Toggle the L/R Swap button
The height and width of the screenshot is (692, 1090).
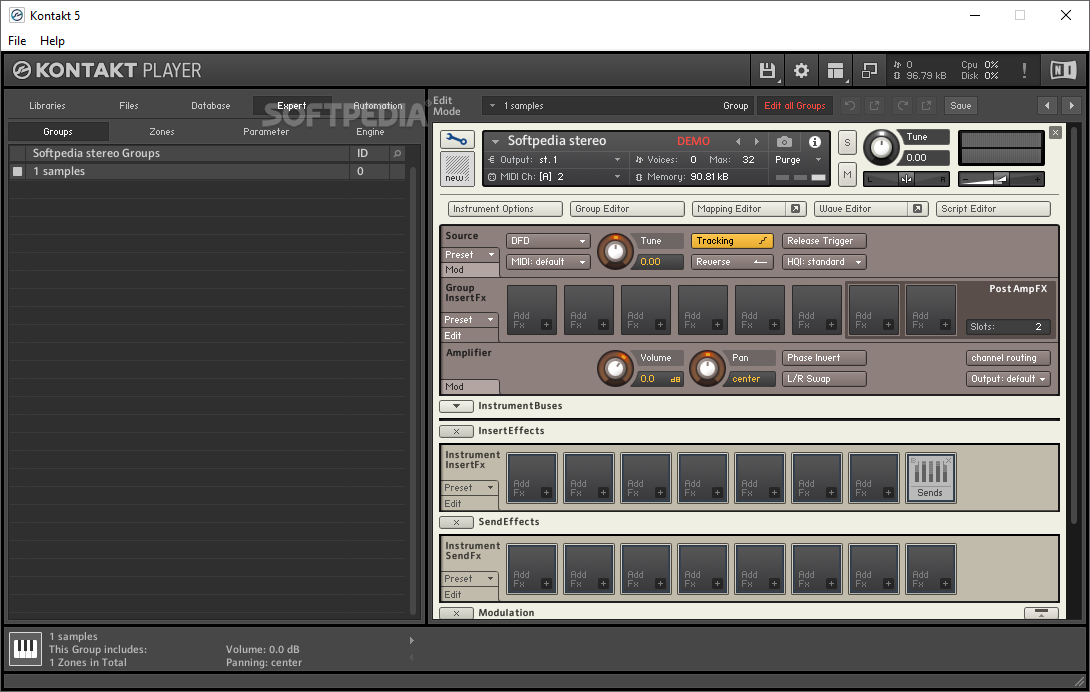[824, 378]
